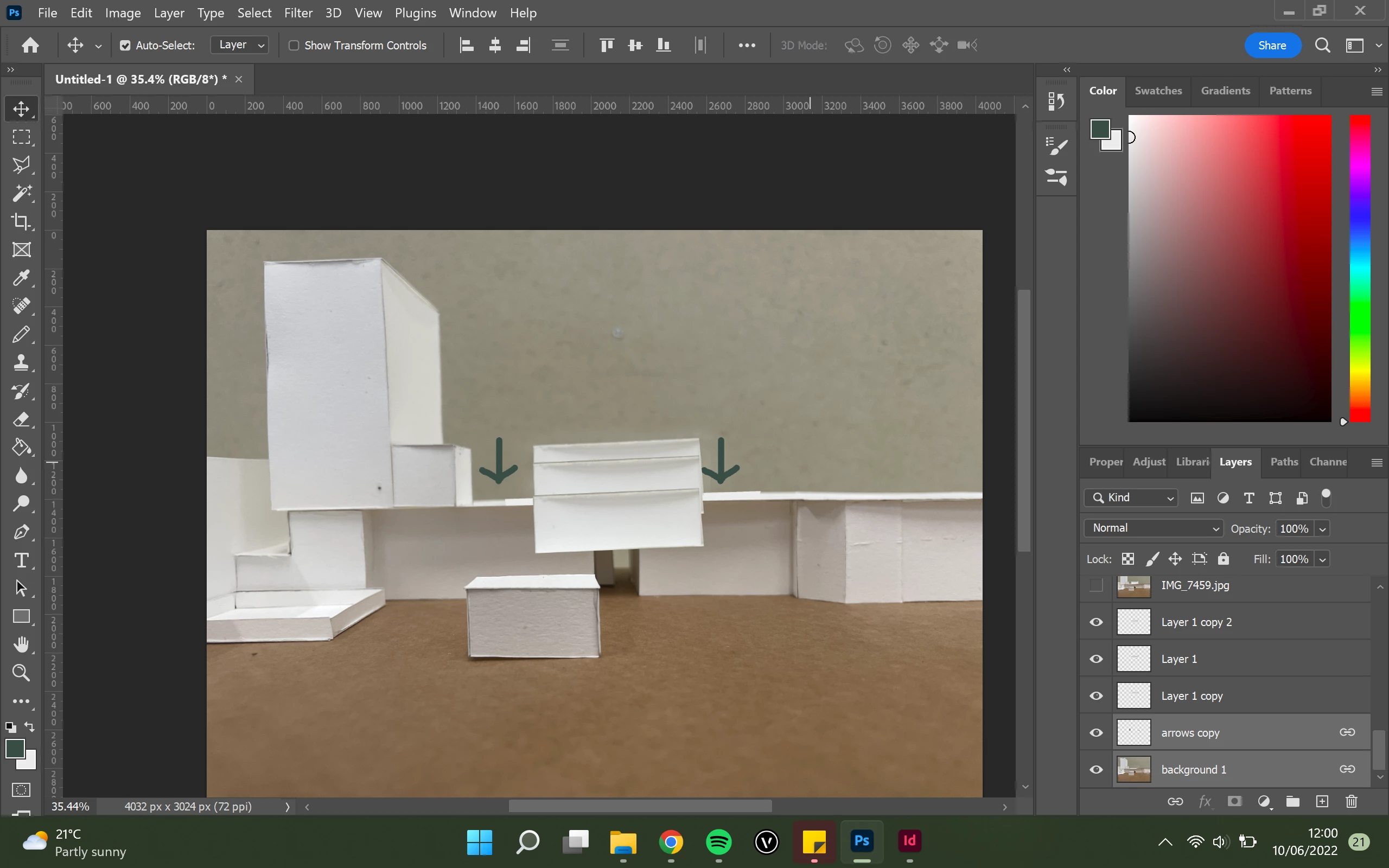
Task: Select the Eraser tool
Action: click(21, 419)
